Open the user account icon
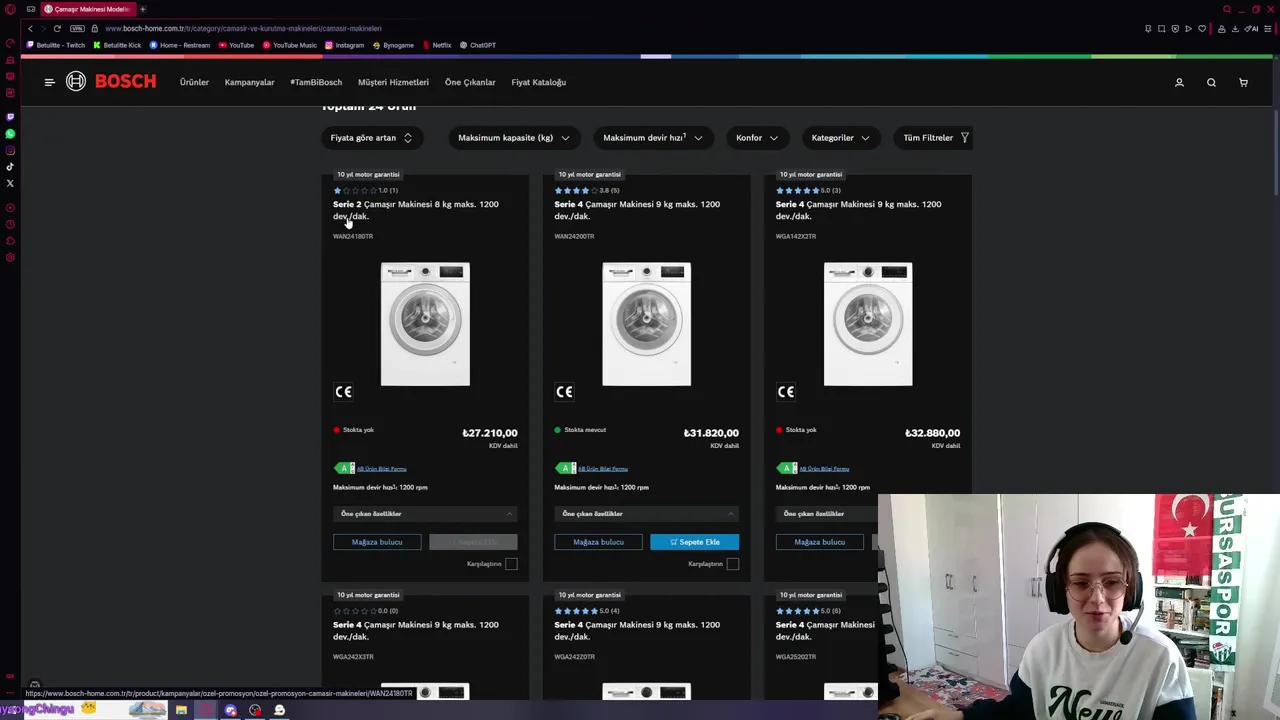 tap(1179, 82)
